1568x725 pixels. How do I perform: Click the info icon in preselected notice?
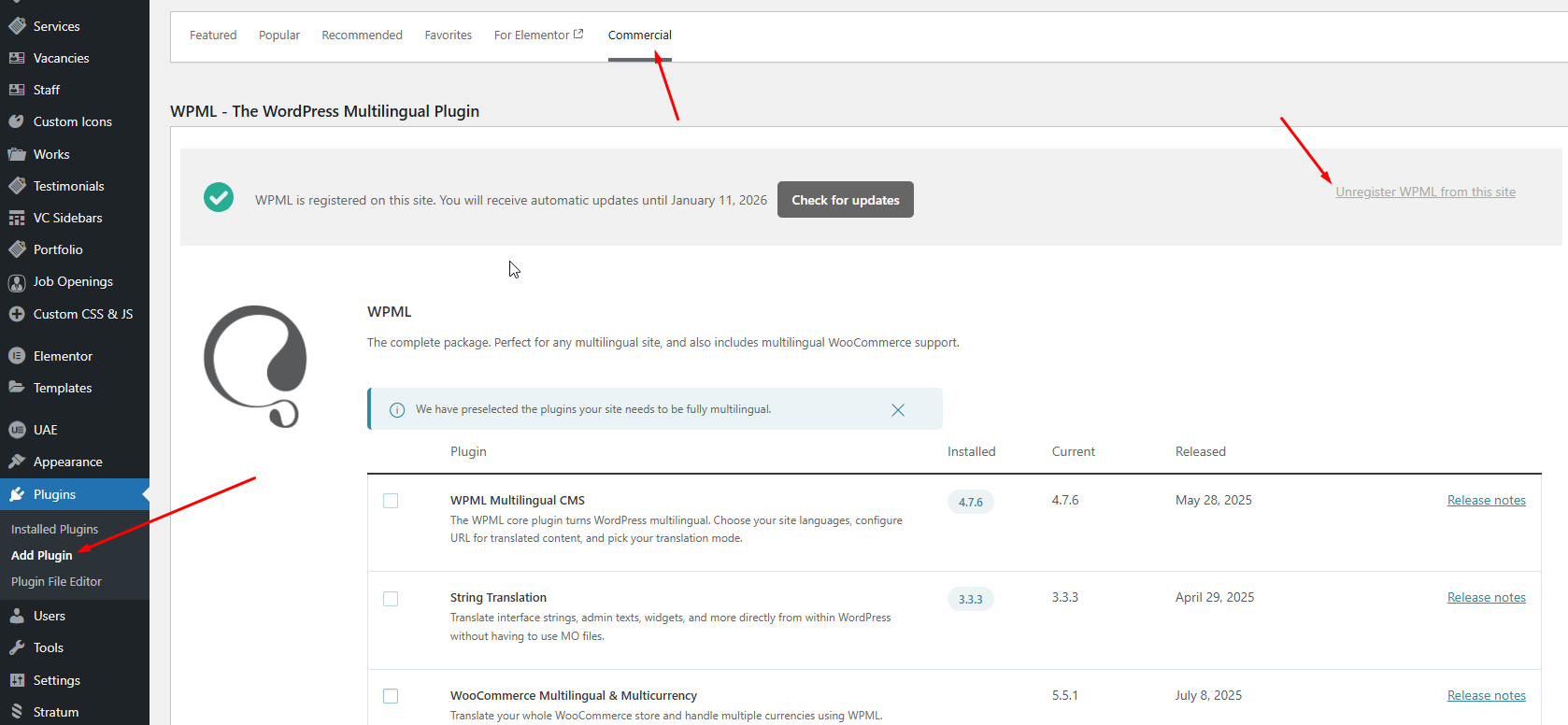pyautogui.click(x=397, y=410)
